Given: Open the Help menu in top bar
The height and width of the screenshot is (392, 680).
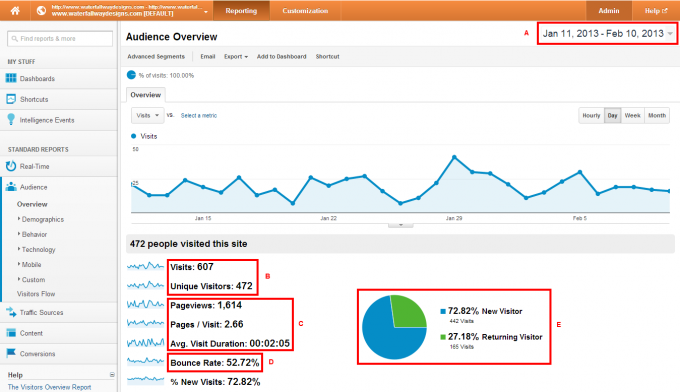Looking at the screenshot, I should (x=655, y=11).
